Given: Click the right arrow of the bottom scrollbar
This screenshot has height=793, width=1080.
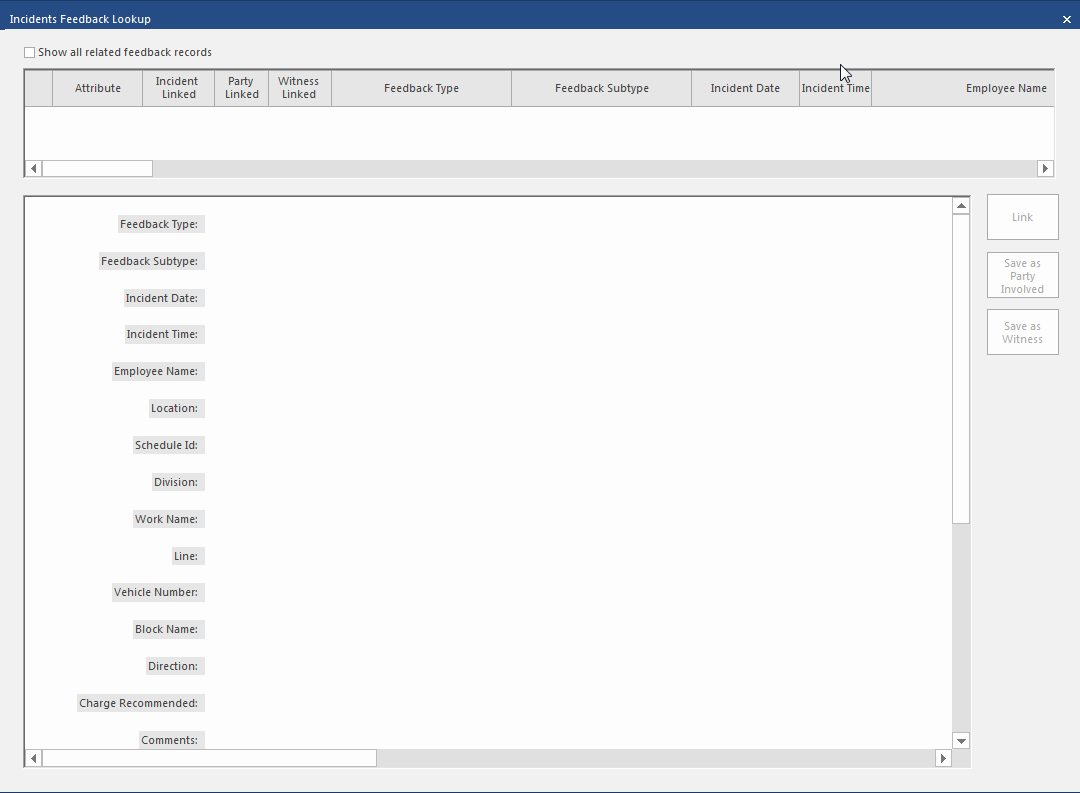Looking at the screenshot, I should [x=943, y=758].
